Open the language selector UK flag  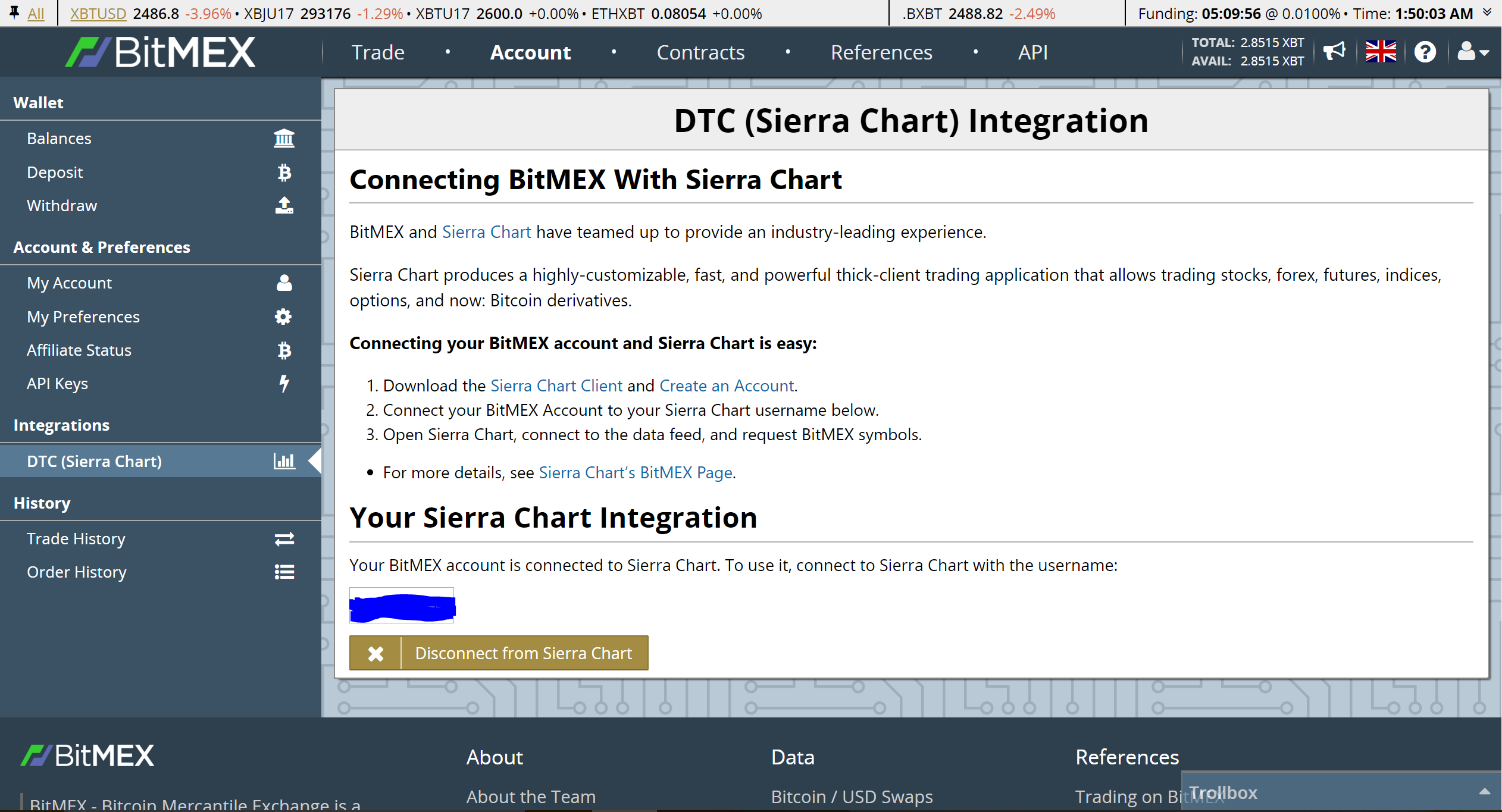tap(1381, 52)
